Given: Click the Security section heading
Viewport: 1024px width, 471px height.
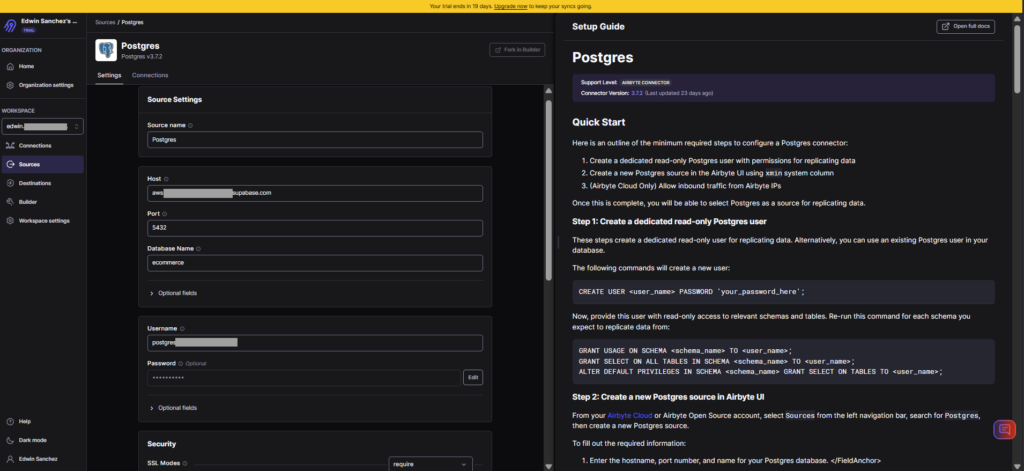Looking at the screenshot, I should tap(161, 444).
